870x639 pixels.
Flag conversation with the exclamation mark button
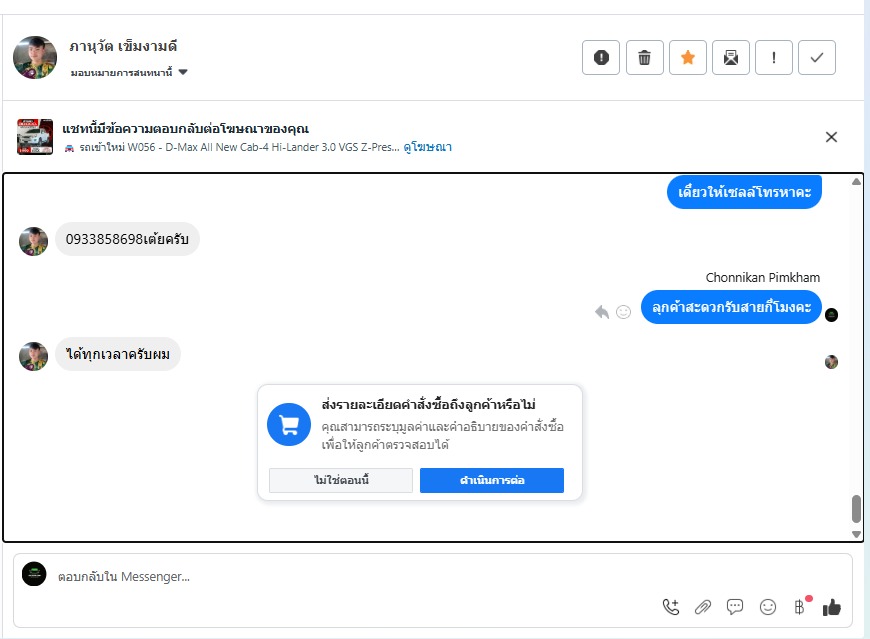[774, 58]
